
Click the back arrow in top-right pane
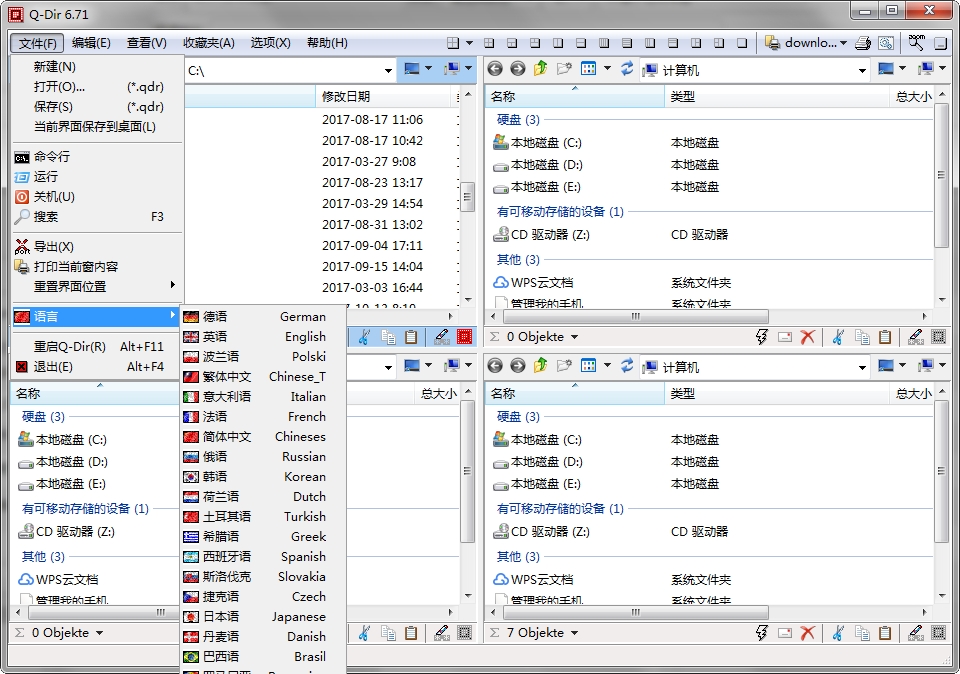[495, 69]
